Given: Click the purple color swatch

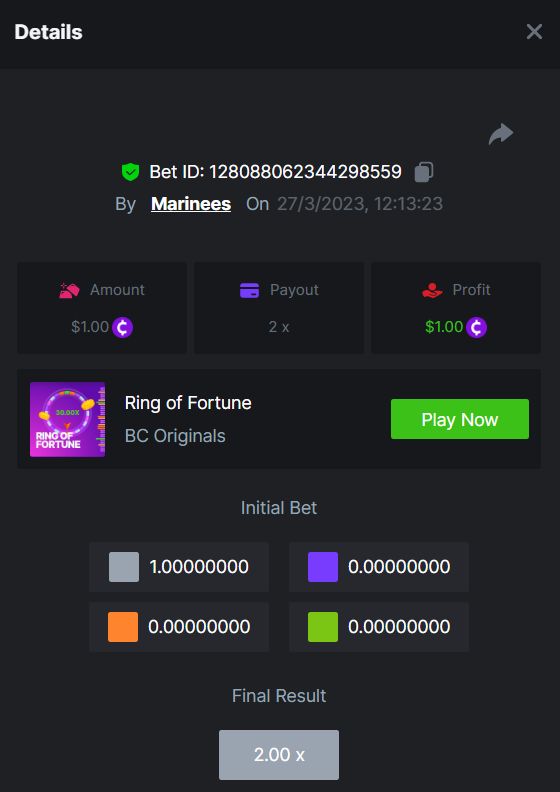Looking at the screenshot, I should tap(323, 567).
